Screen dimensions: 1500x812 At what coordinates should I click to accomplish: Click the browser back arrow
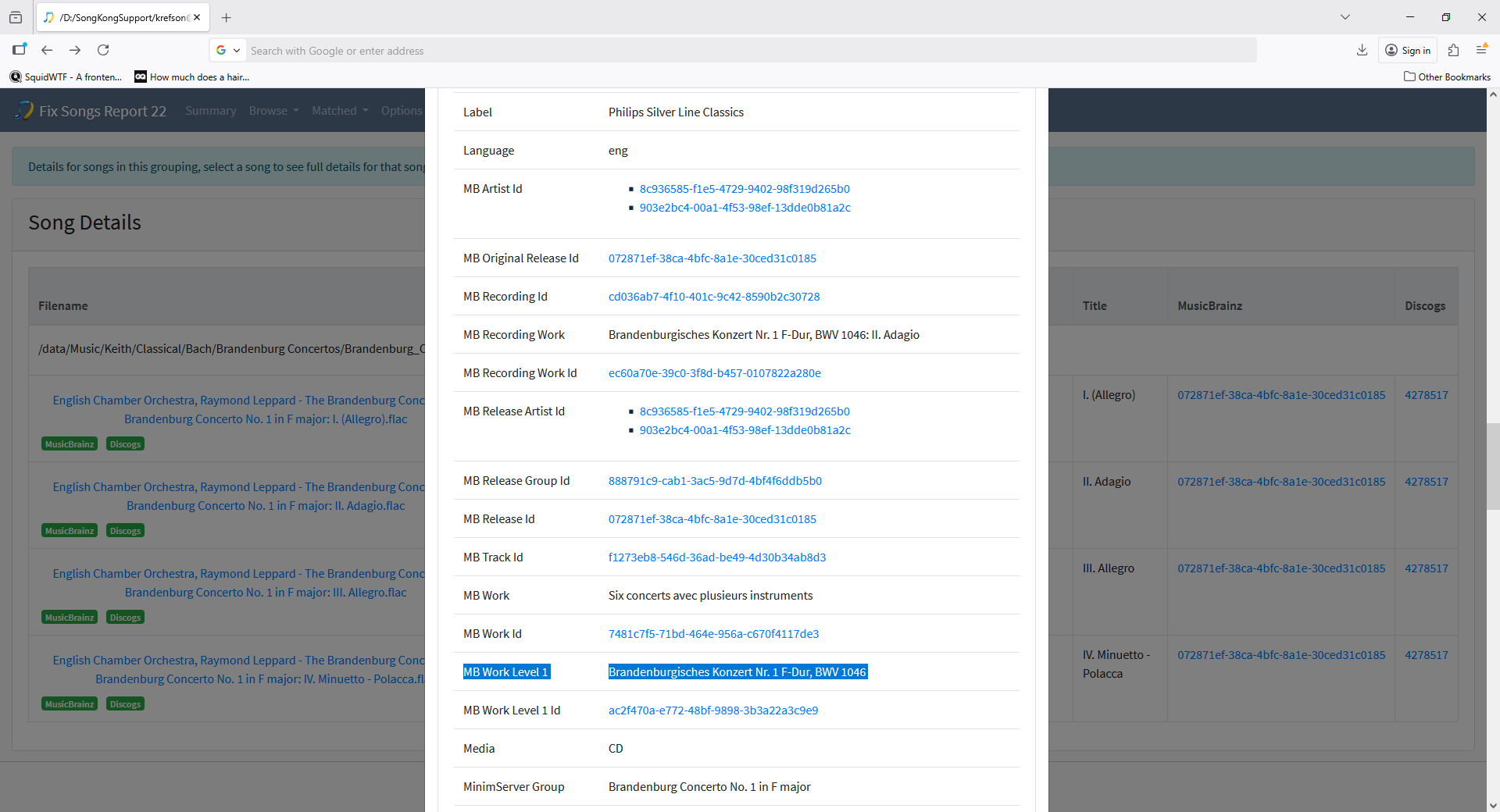[x=47, y=50]
